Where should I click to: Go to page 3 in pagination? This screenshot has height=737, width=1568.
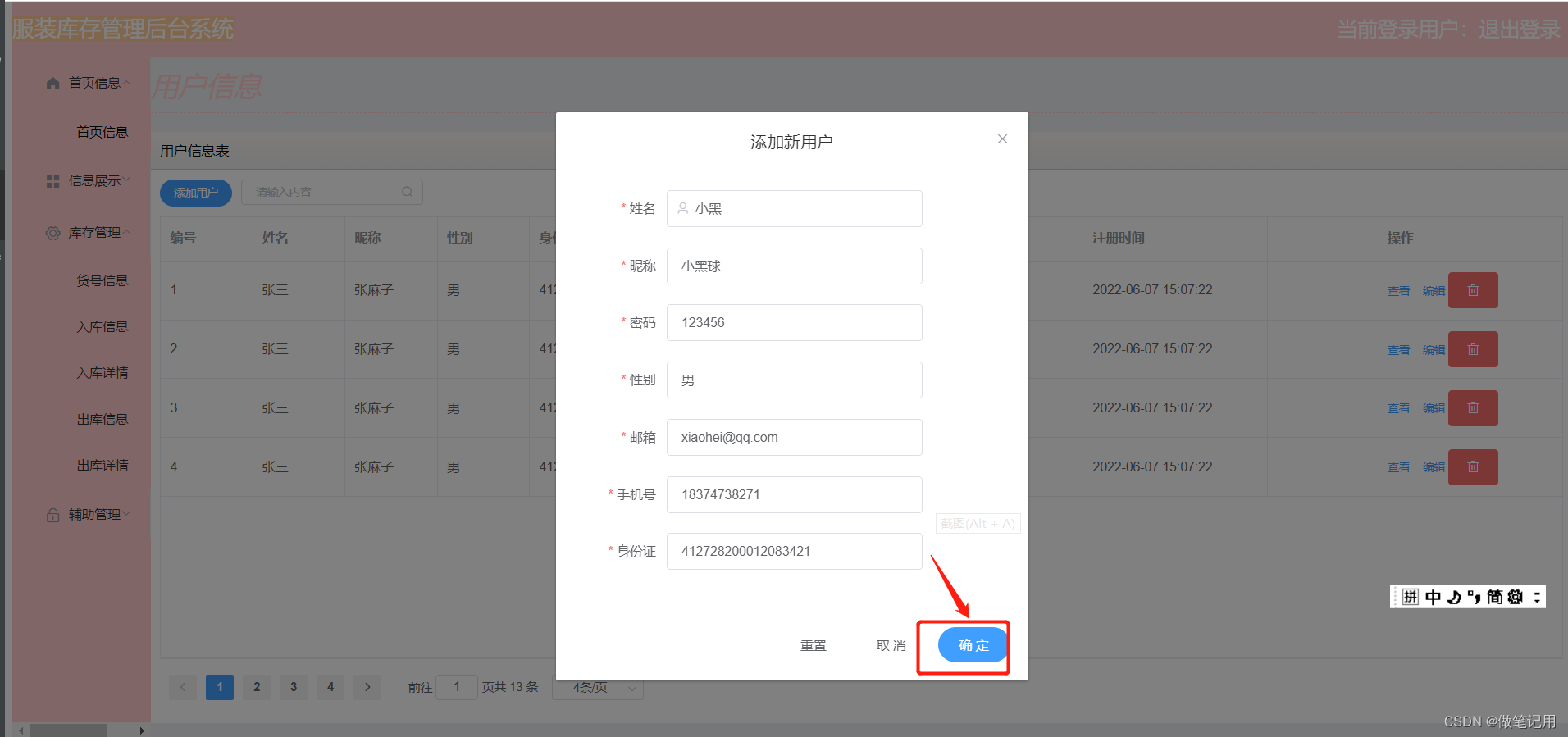click(x=294, y=687)
